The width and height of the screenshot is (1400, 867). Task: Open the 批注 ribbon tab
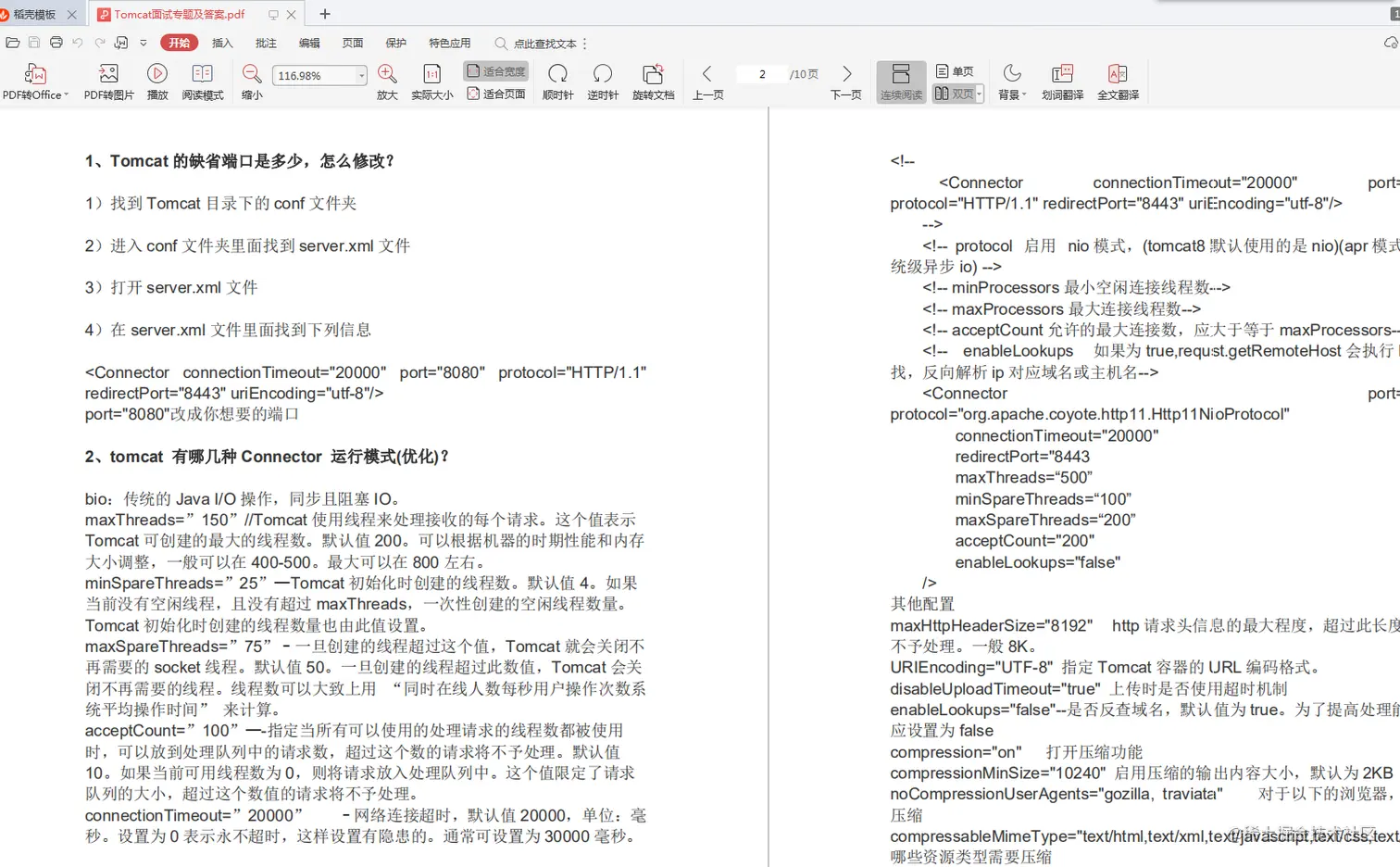click(266, 43)
